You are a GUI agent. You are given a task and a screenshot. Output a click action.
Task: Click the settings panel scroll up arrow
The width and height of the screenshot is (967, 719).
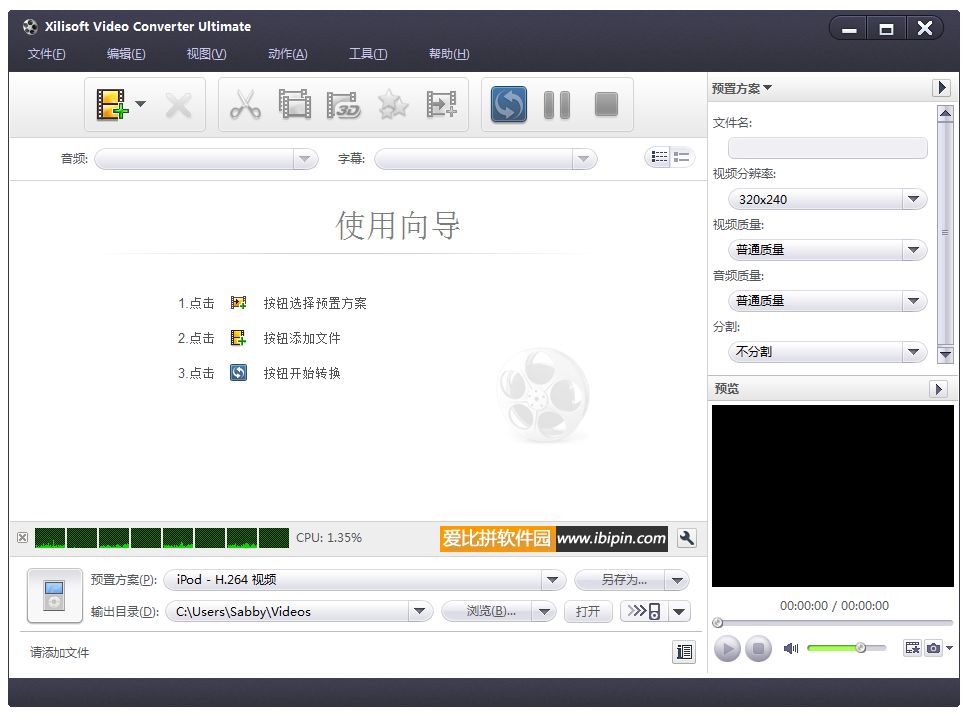[945, 113]
